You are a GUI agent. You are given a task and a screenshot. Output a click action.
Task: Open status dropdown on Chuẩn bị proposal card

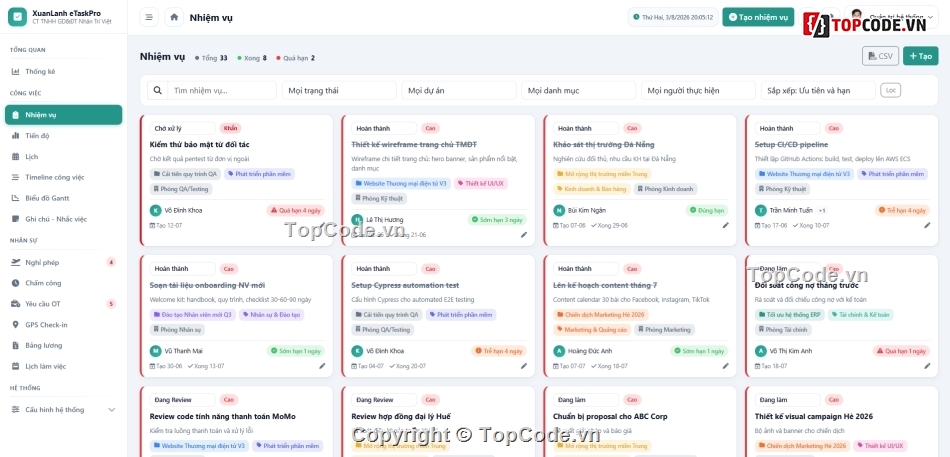tap(586, 400)
